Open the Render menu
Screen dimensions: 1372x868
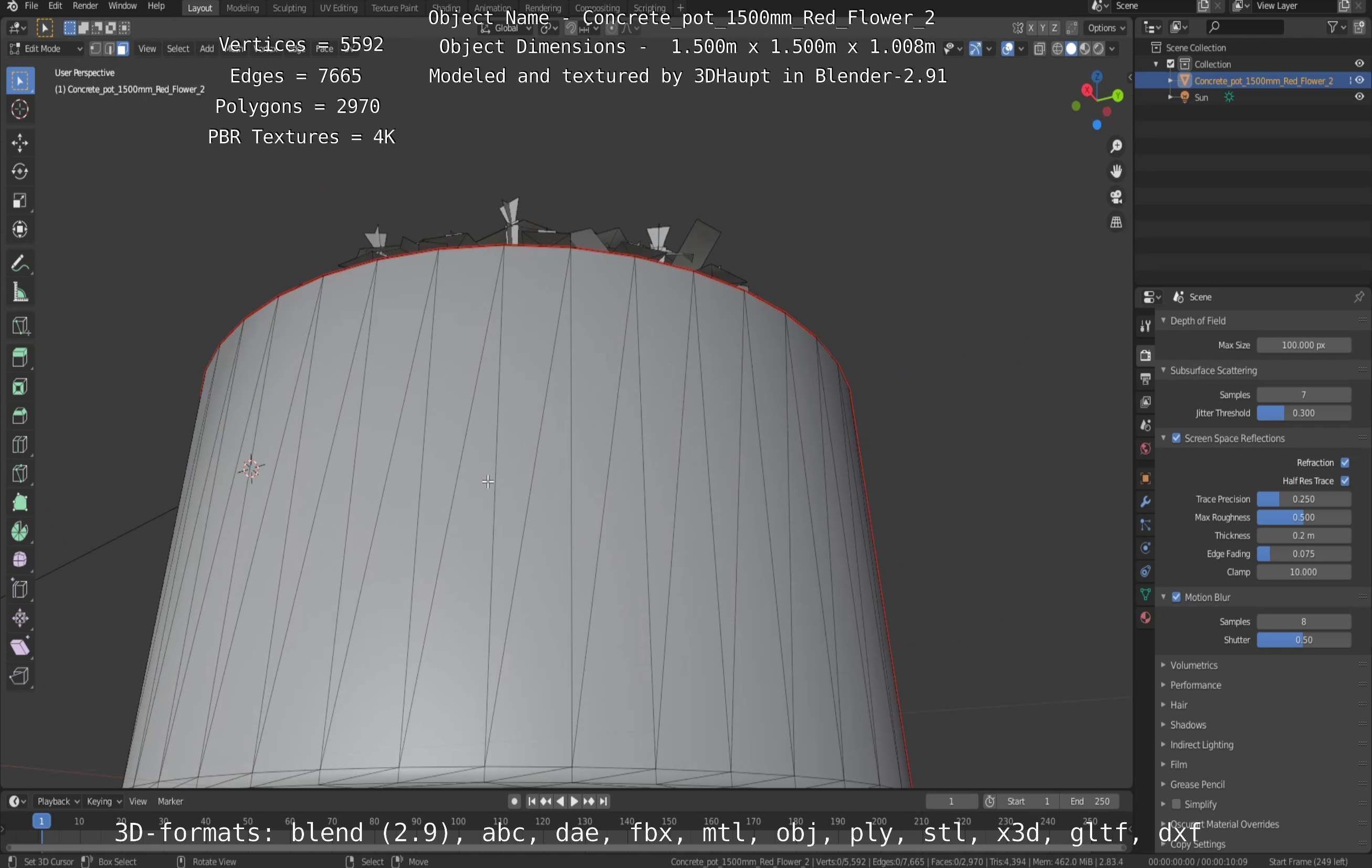tap(86, 6)
